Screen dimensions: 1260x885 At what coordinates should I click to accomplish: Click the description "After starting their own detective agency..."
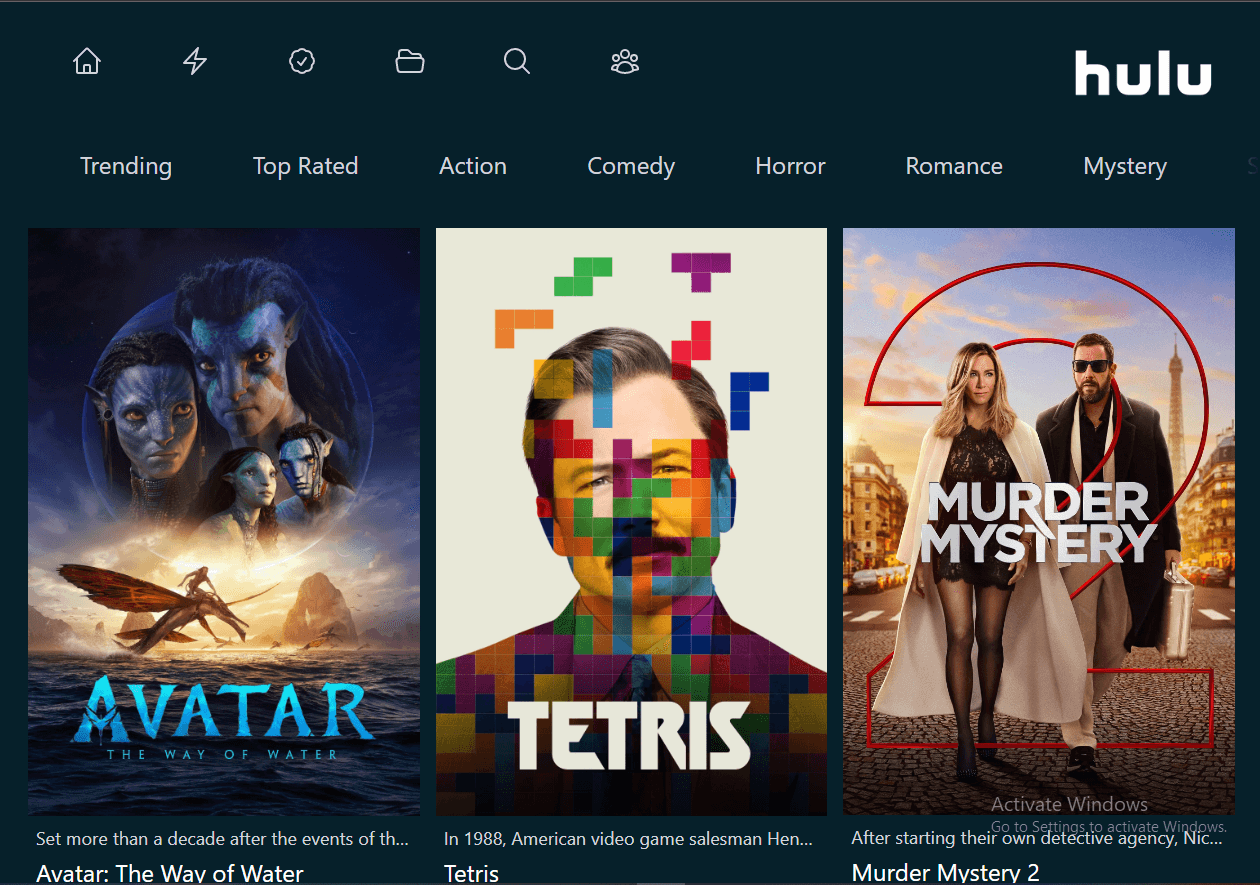point(1037,839)
